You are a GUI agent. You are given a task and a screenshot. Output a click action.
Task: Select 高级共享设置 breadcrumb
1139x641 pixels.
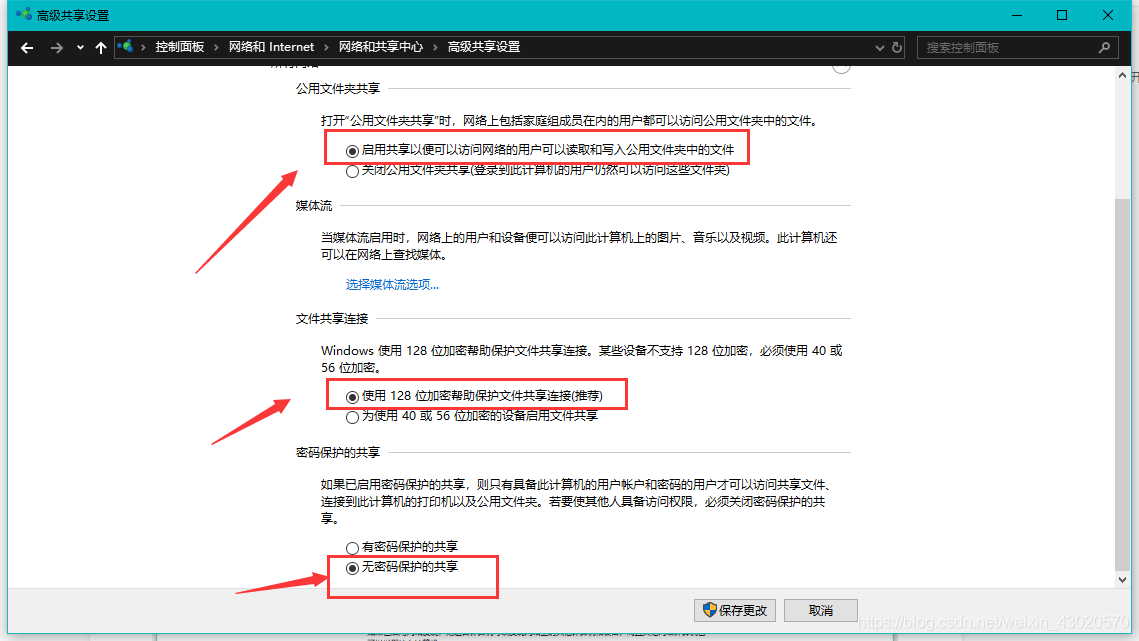(484, 47)
